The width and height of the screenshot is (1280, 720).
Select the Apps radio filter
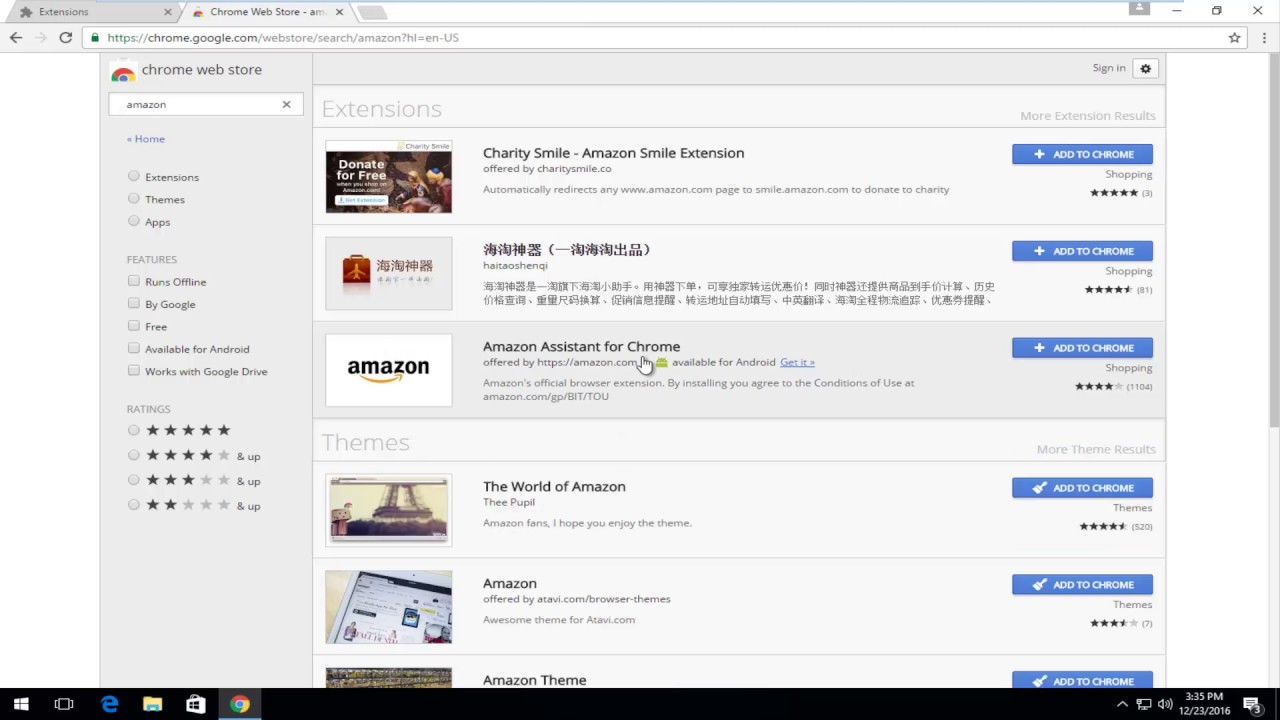pyautogui.click(x=134, y=221)
